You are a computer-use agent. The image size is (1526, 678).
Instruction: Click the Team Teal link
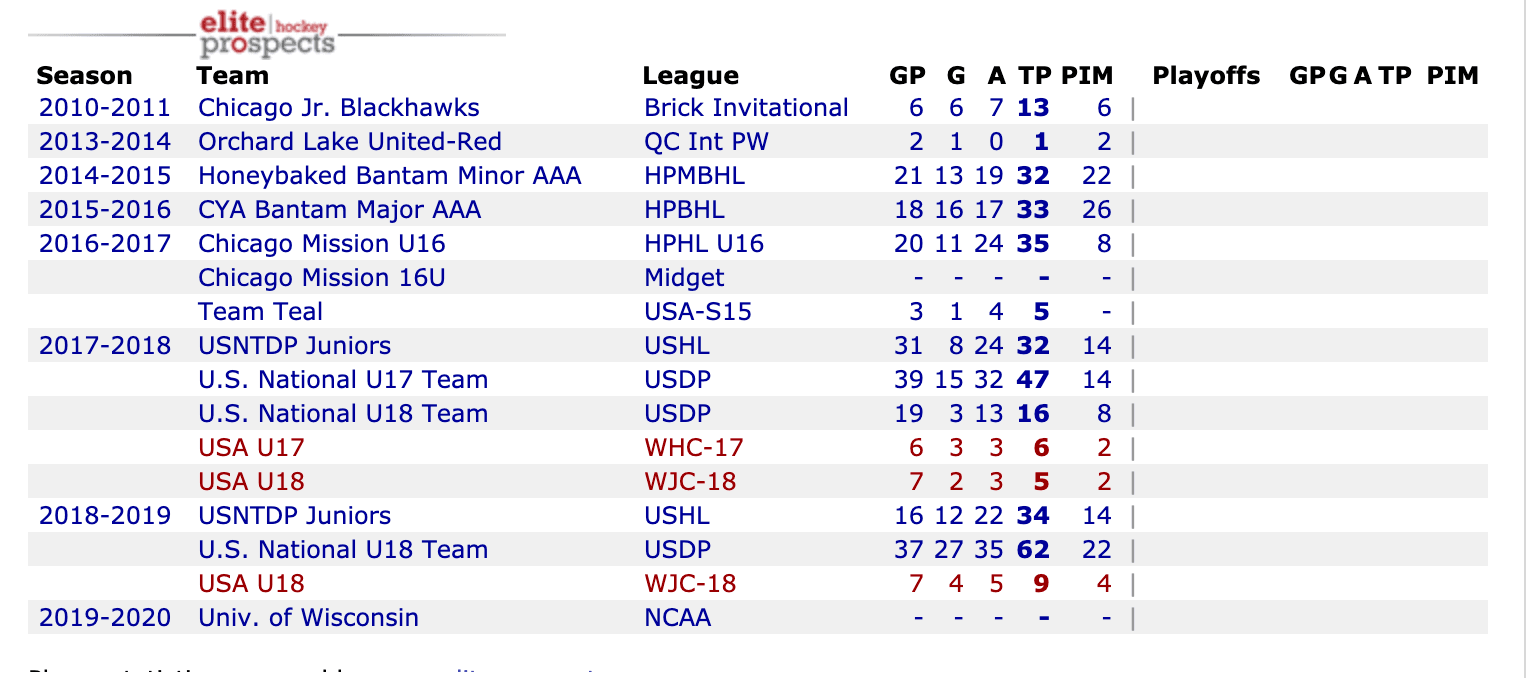[260, 312]
